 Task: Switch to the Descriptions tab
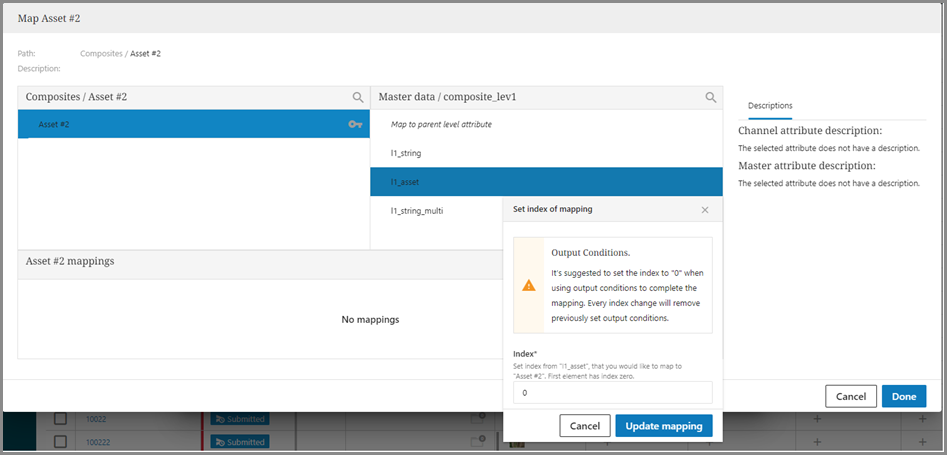pos(770,105)
